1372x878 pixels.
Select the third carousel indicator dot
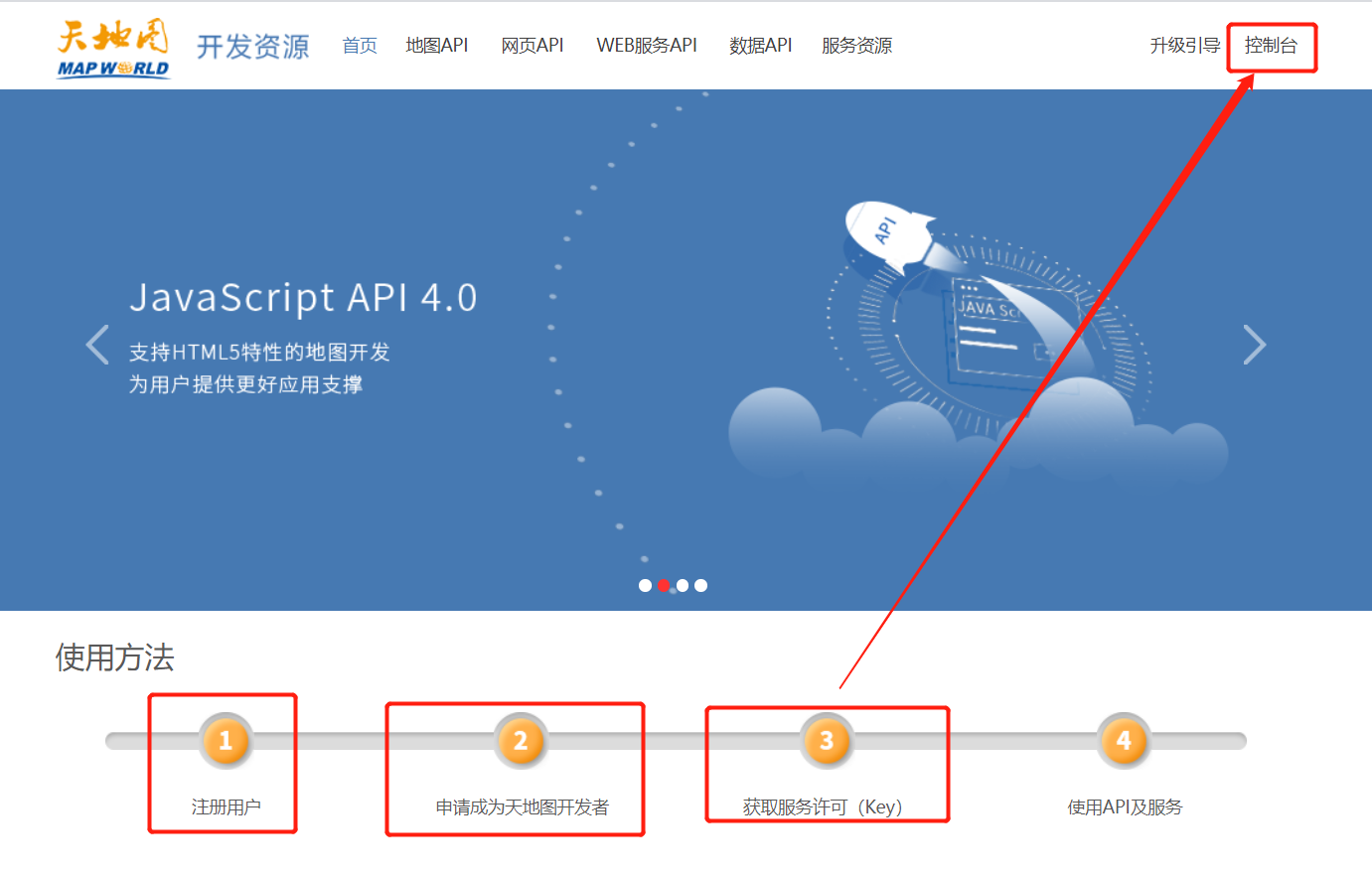[682, 585]
